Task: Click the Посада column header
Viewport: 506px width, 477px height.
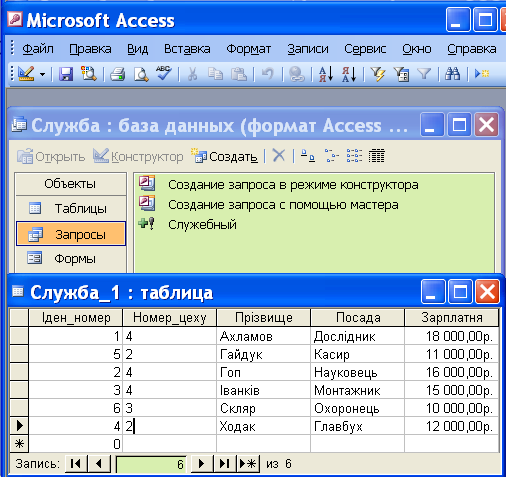Action: 358,317
